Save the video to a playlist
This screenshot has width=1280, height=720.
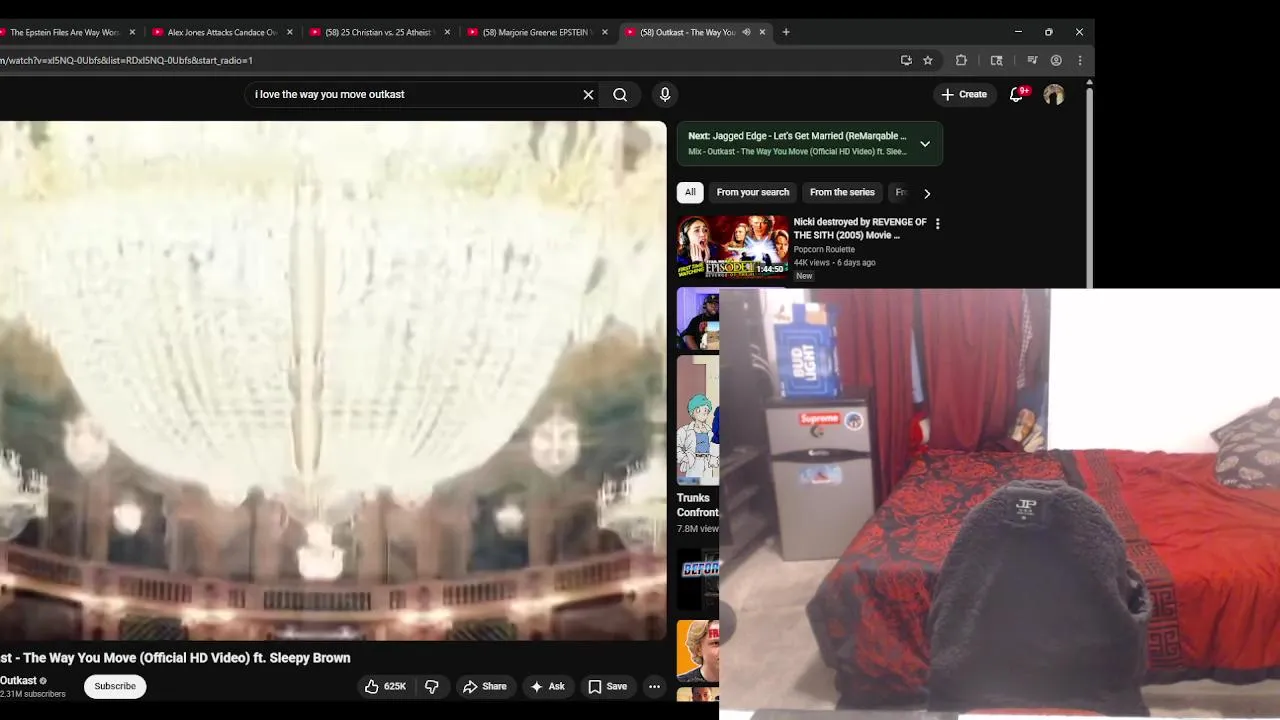click(x=607, y=686)
